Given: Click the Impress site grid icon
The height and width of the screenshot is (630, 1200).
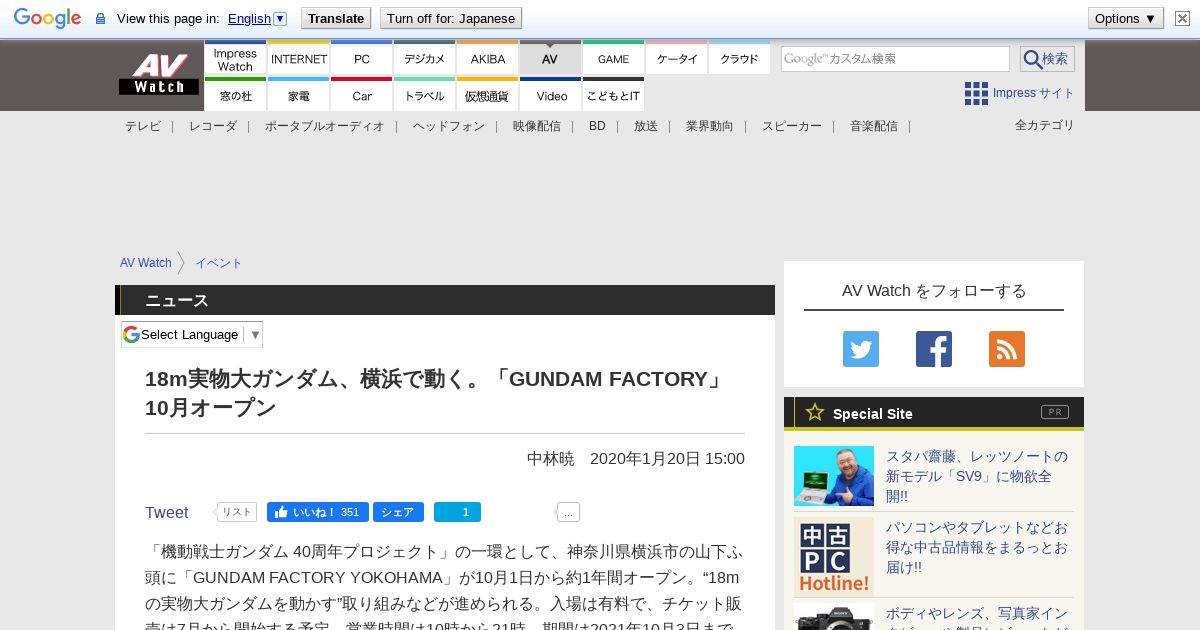Looking at the screenshot, I should coord(976,93).
